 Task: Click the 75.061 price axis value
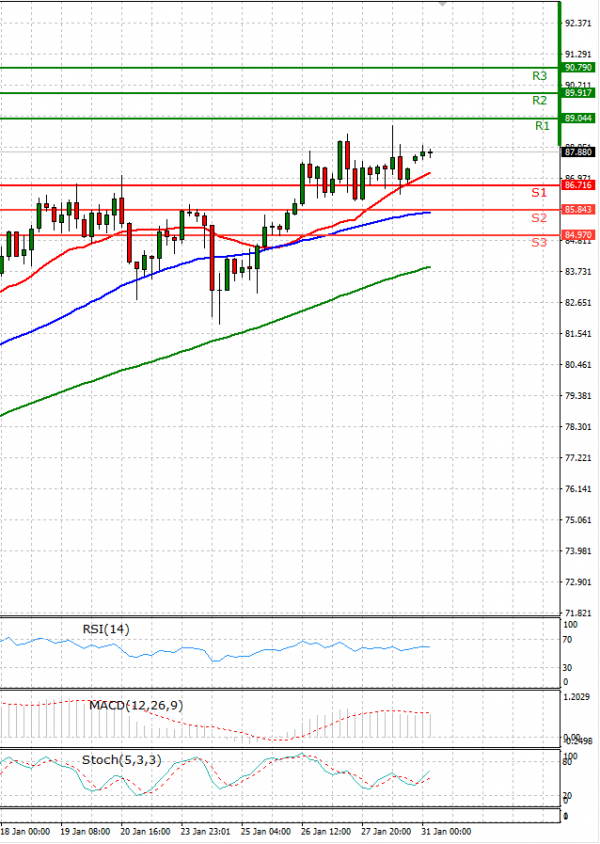click(578, 520)
